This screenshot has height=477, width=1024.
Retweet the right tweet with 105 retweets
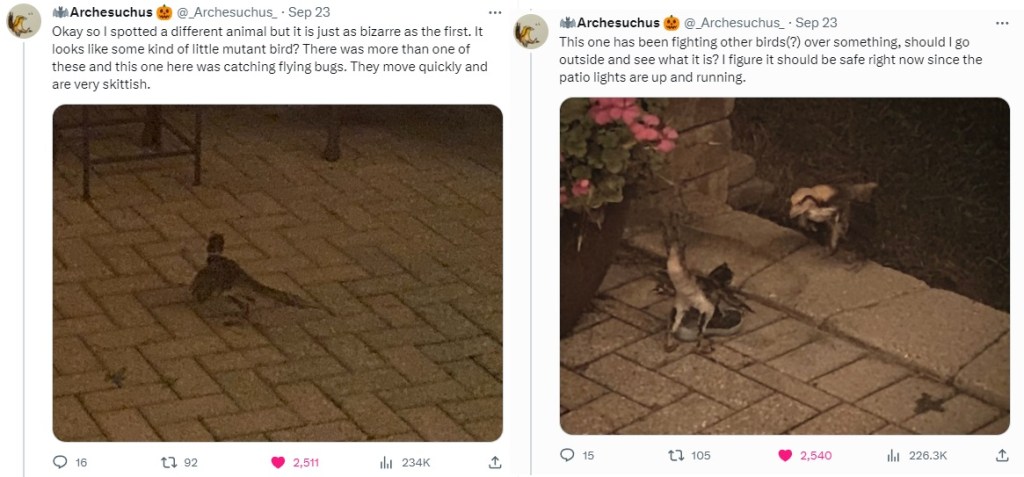(676, 455)
